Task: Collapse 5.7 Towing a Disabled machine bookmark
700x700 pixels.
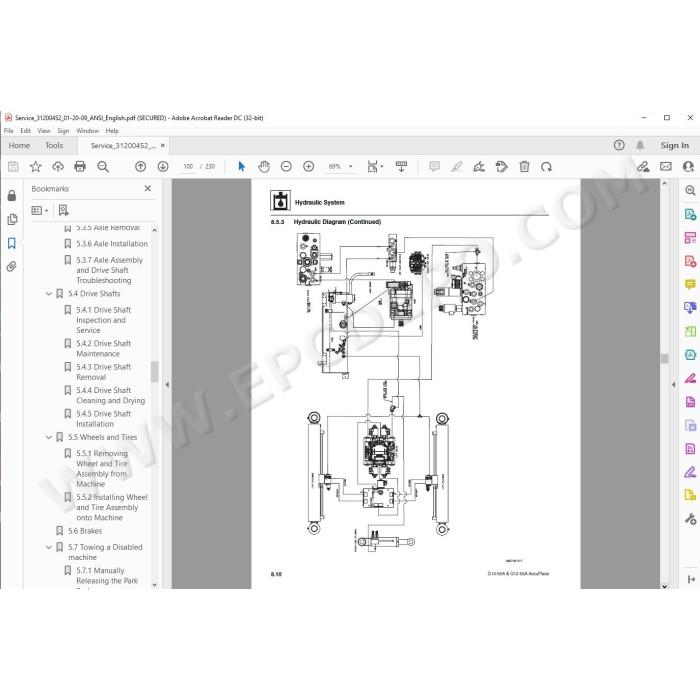Action: pos(49,547)
